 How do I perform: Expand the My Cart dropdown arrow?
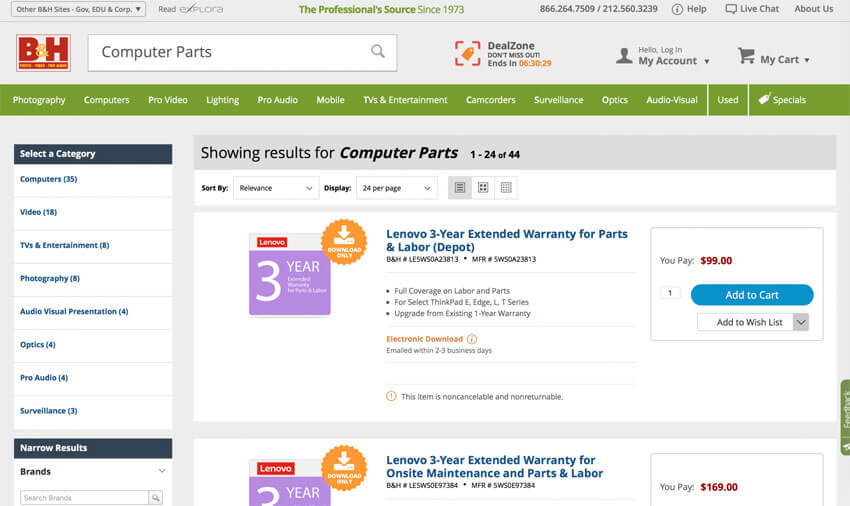tap(807, 60)
